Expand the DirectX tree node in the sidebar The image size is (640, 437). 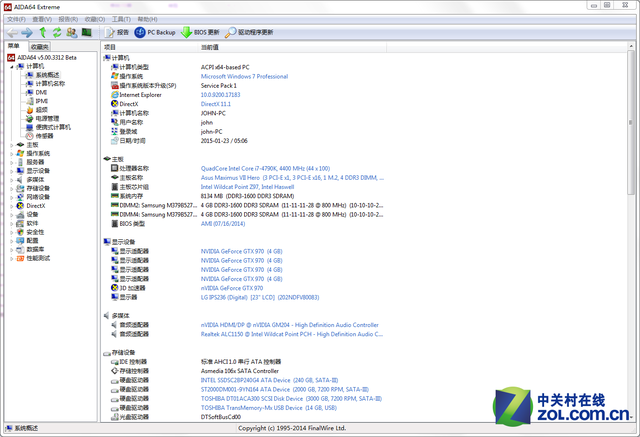click(11, 206)
